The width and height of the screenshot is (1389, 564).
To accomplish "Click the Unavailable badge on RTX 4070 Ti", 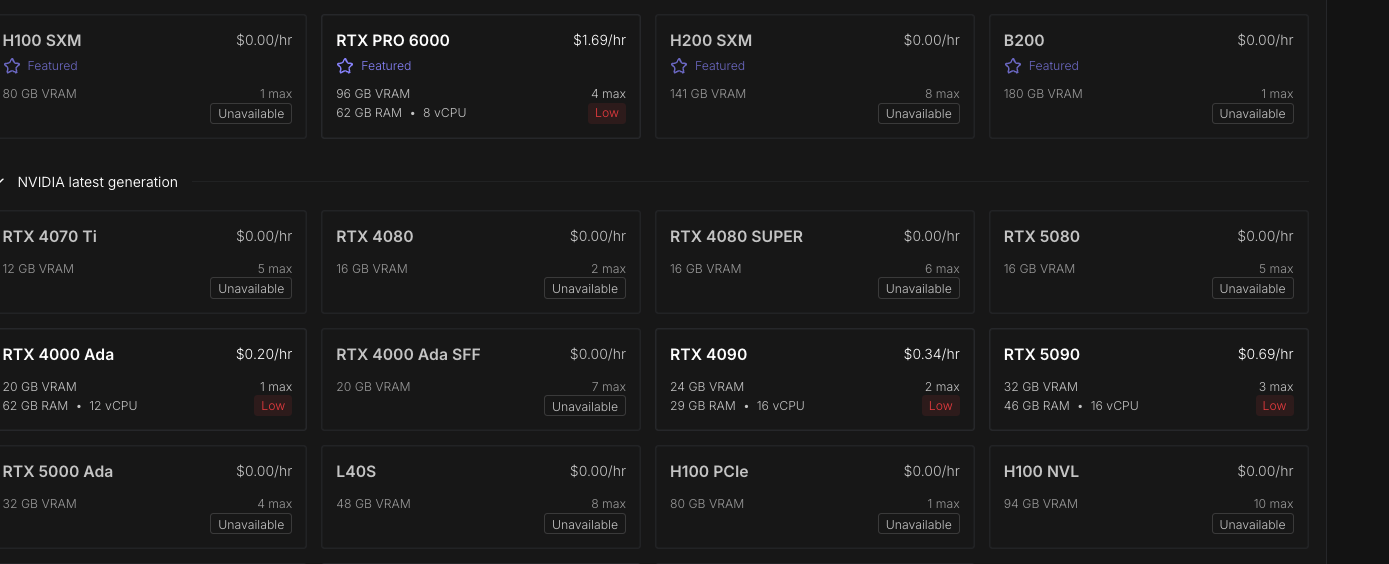I will coord(251,289).
